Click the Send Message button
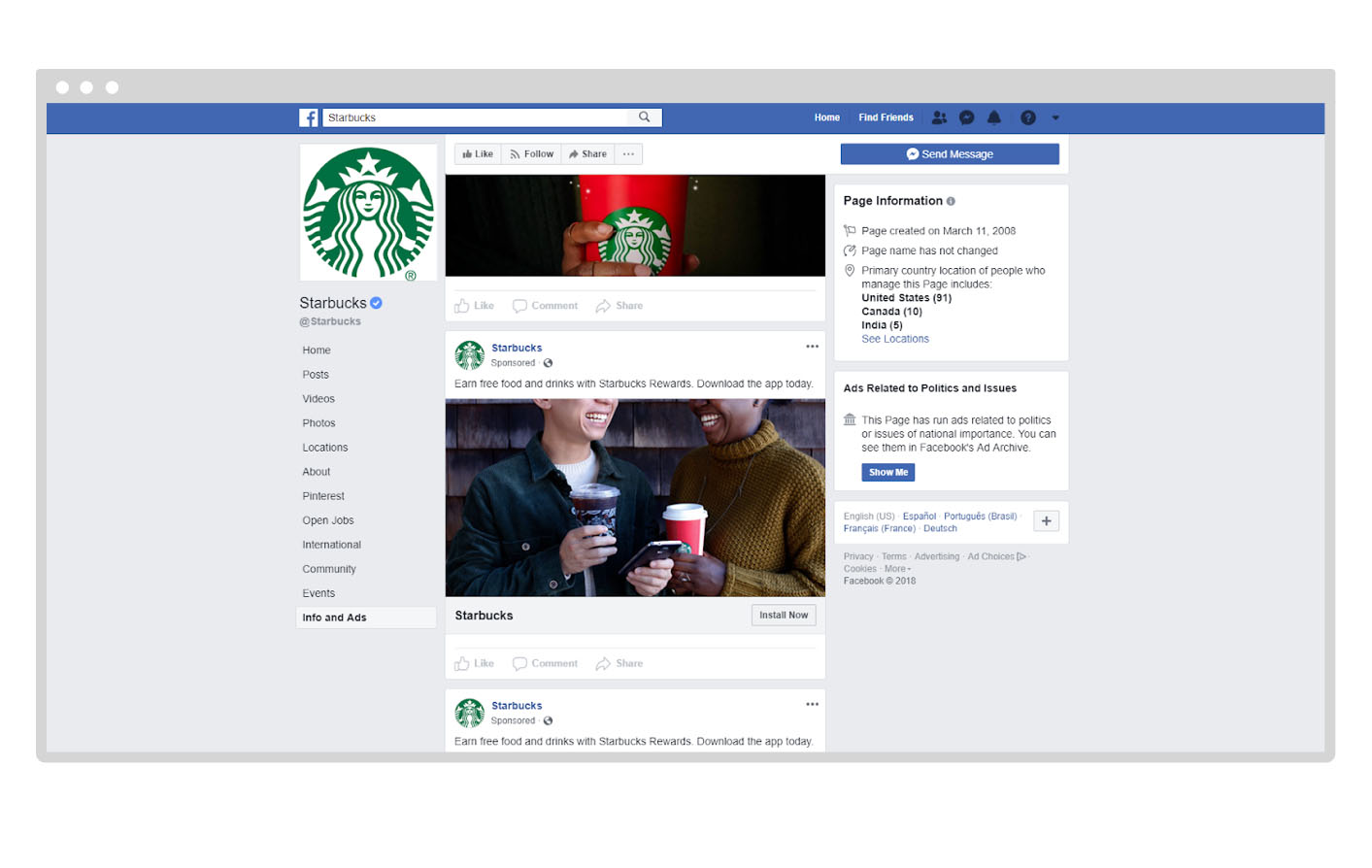Image resolution: width=1372 pixels, height=868 pixels. pyautogui.click(x=949, y=154)
